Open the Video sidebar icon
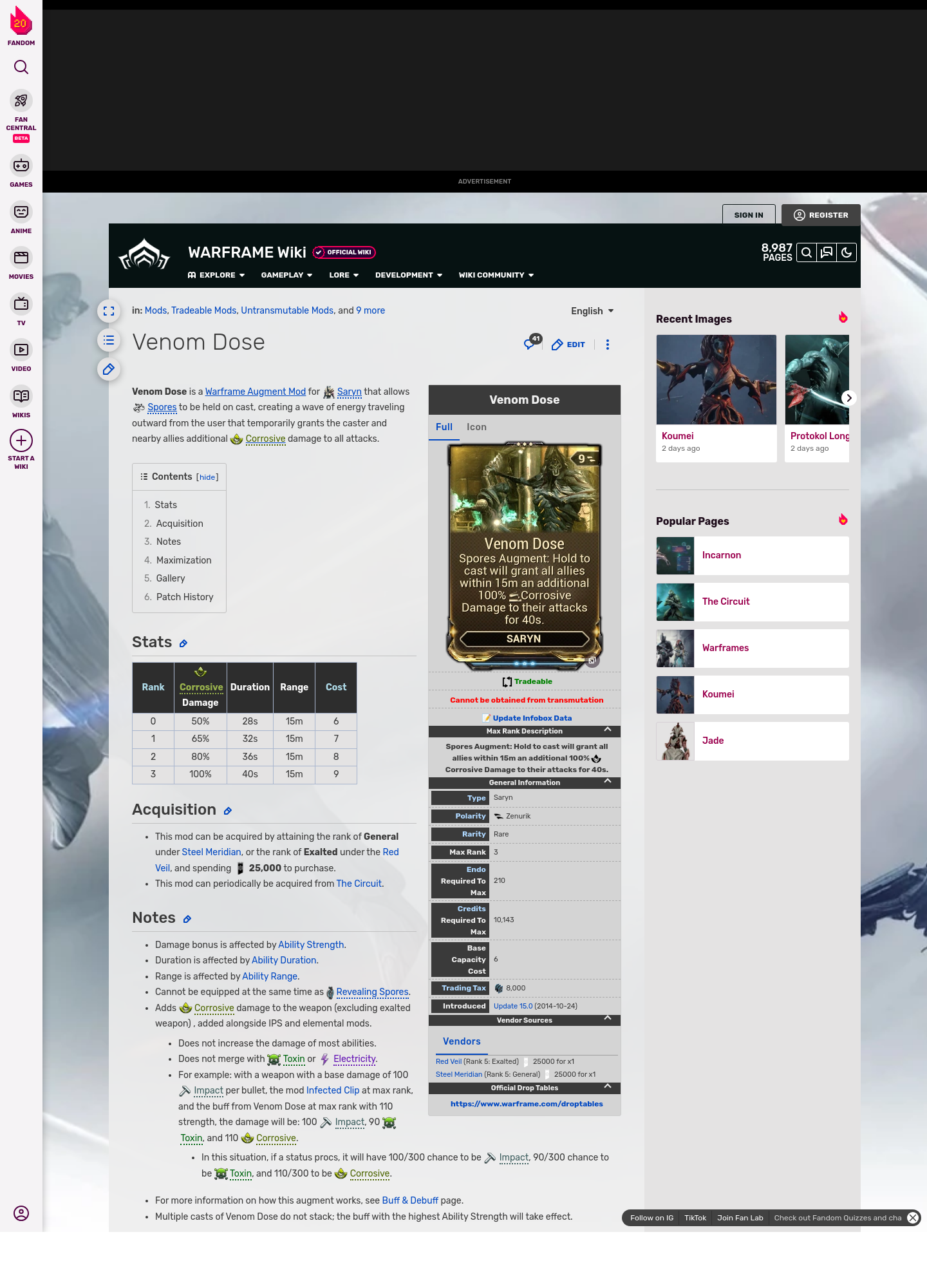The height and width of the screenshot is (1288, 927). point(21,350)
